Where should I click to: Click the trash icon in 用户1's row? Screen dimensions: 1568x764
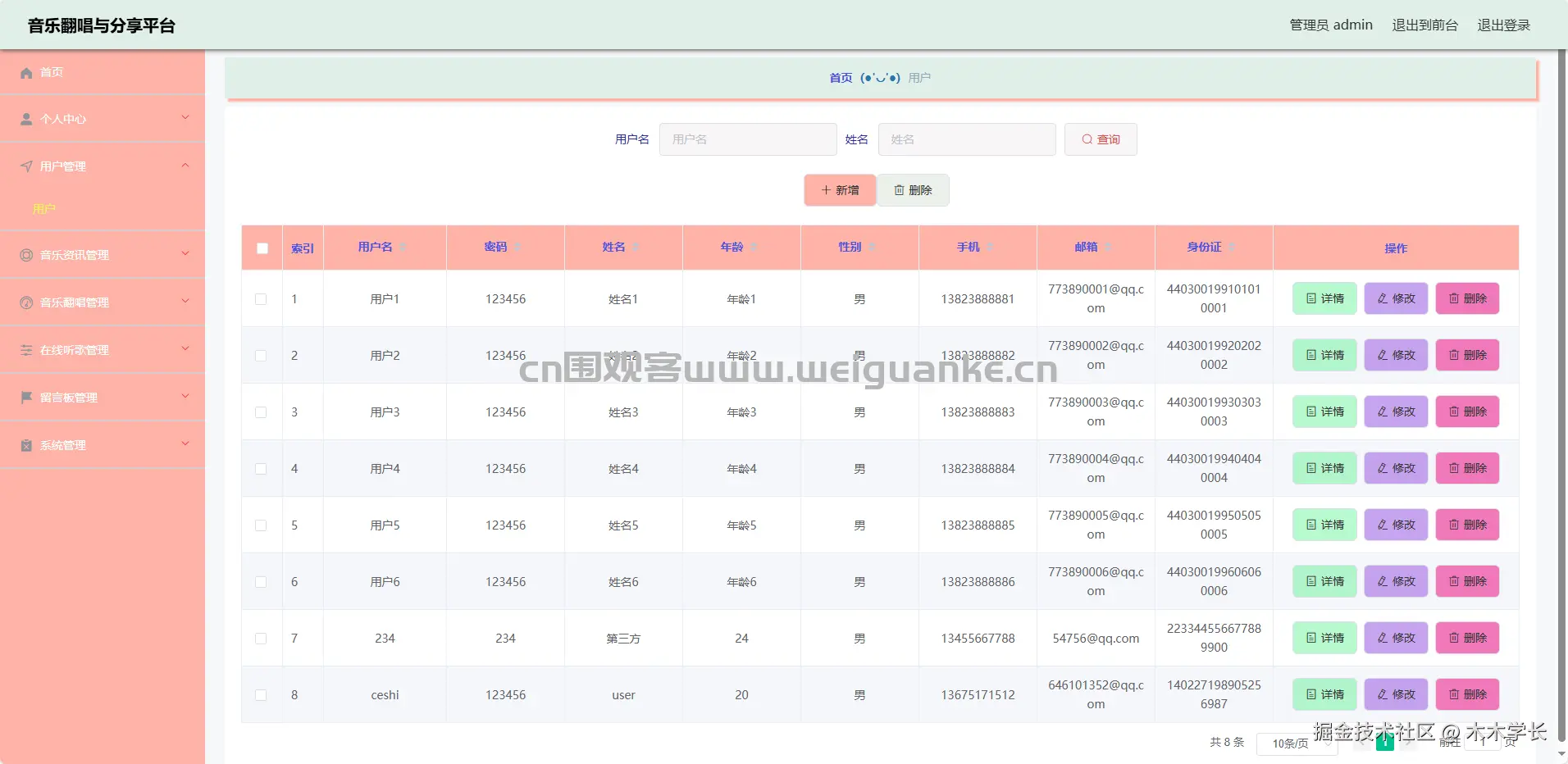(x=1454, y=298)
